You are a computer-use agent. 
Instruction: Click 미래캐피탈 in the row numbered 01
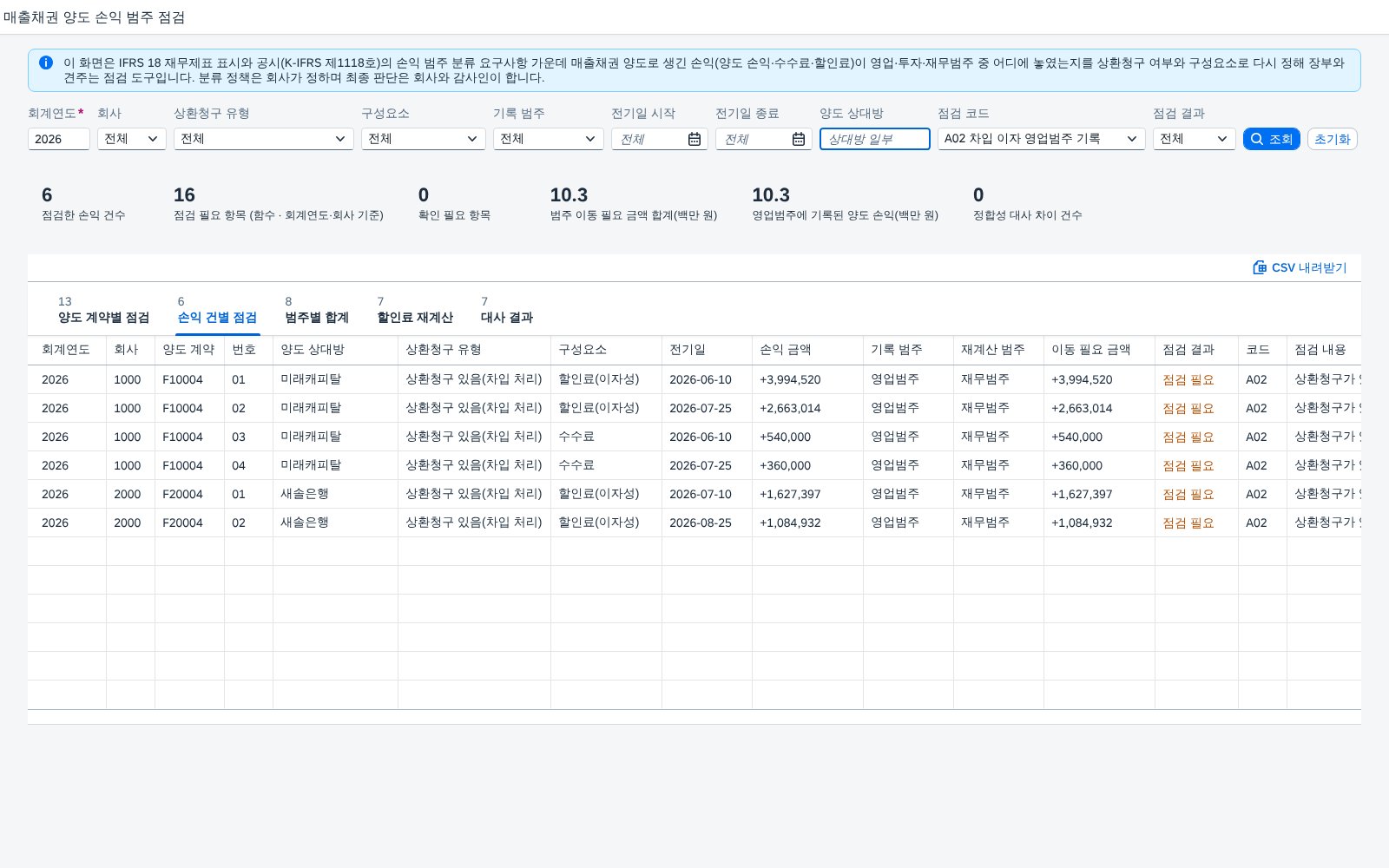click(x=311, y=379)
